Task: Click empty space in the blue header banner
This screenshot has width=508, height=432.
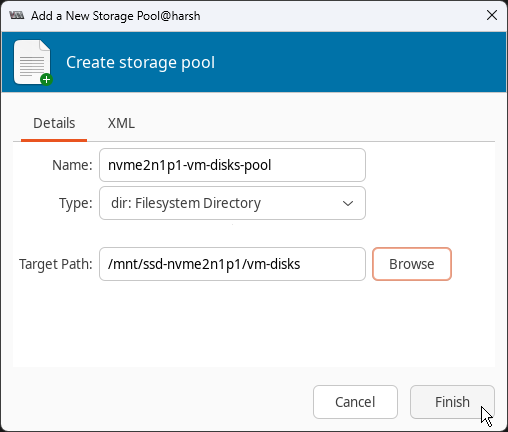Action: [x=360, y=62]
